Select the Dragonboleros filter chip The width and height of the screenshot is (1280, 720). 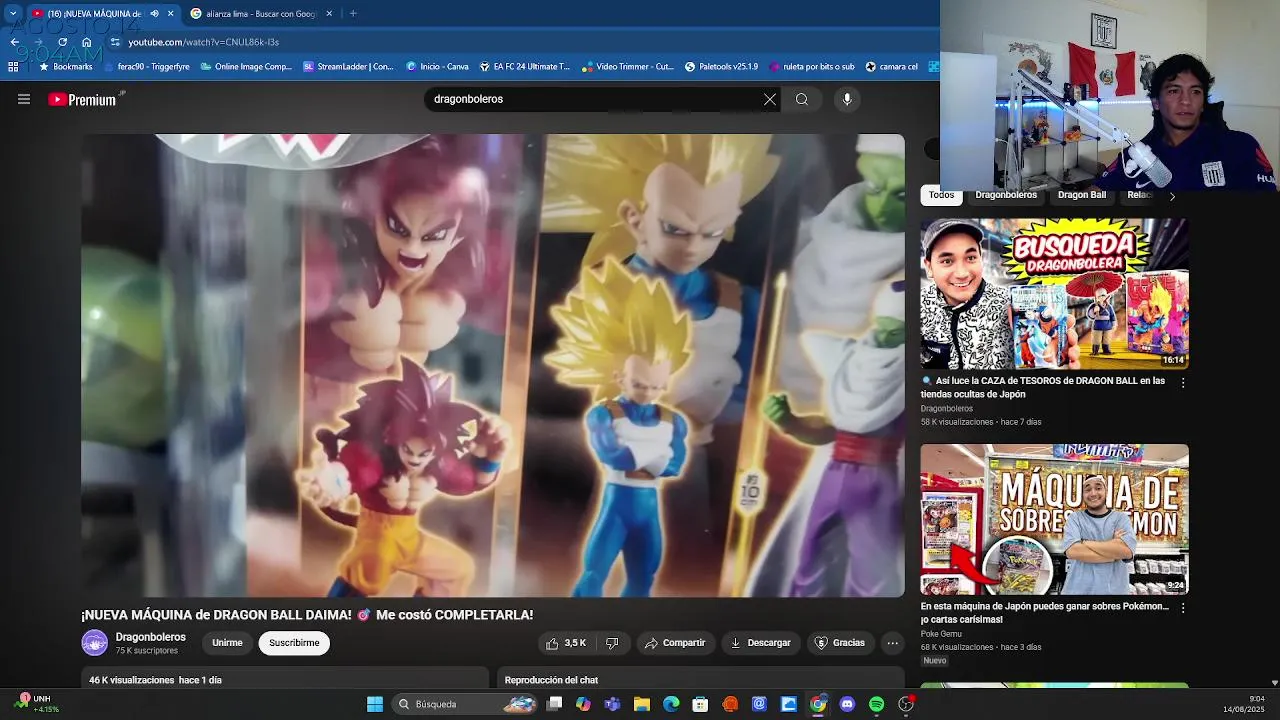click(x=1006, y=196)
